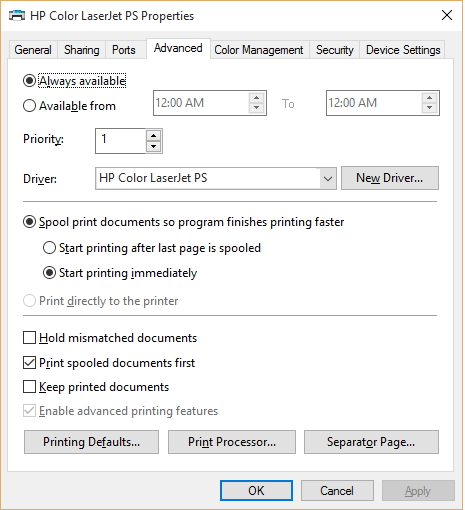
Task: Click Cancel to discard changes
Action: click(x=337, y=491)
